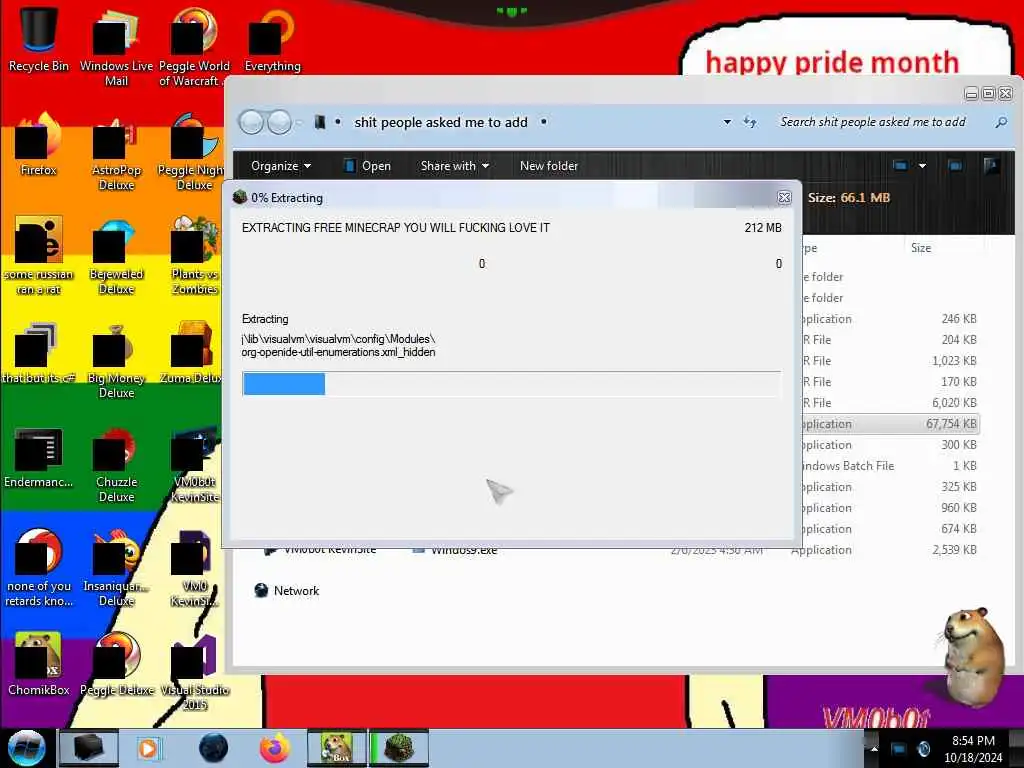The image size is (1024, 768).
Task: Open Plants vs Zombies desktop shortcut
Action: coord(193,255)
